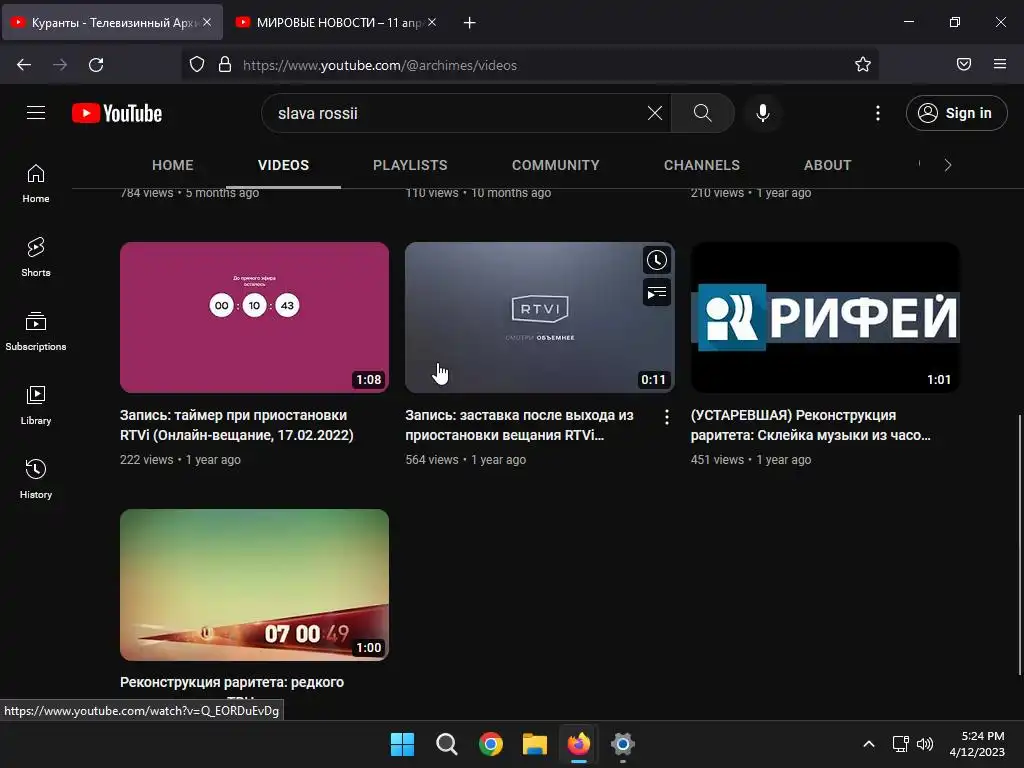The width and height of the screenshot is (1024, 768).
Task: Click the YouTube logo
Action: click(117, 113)
